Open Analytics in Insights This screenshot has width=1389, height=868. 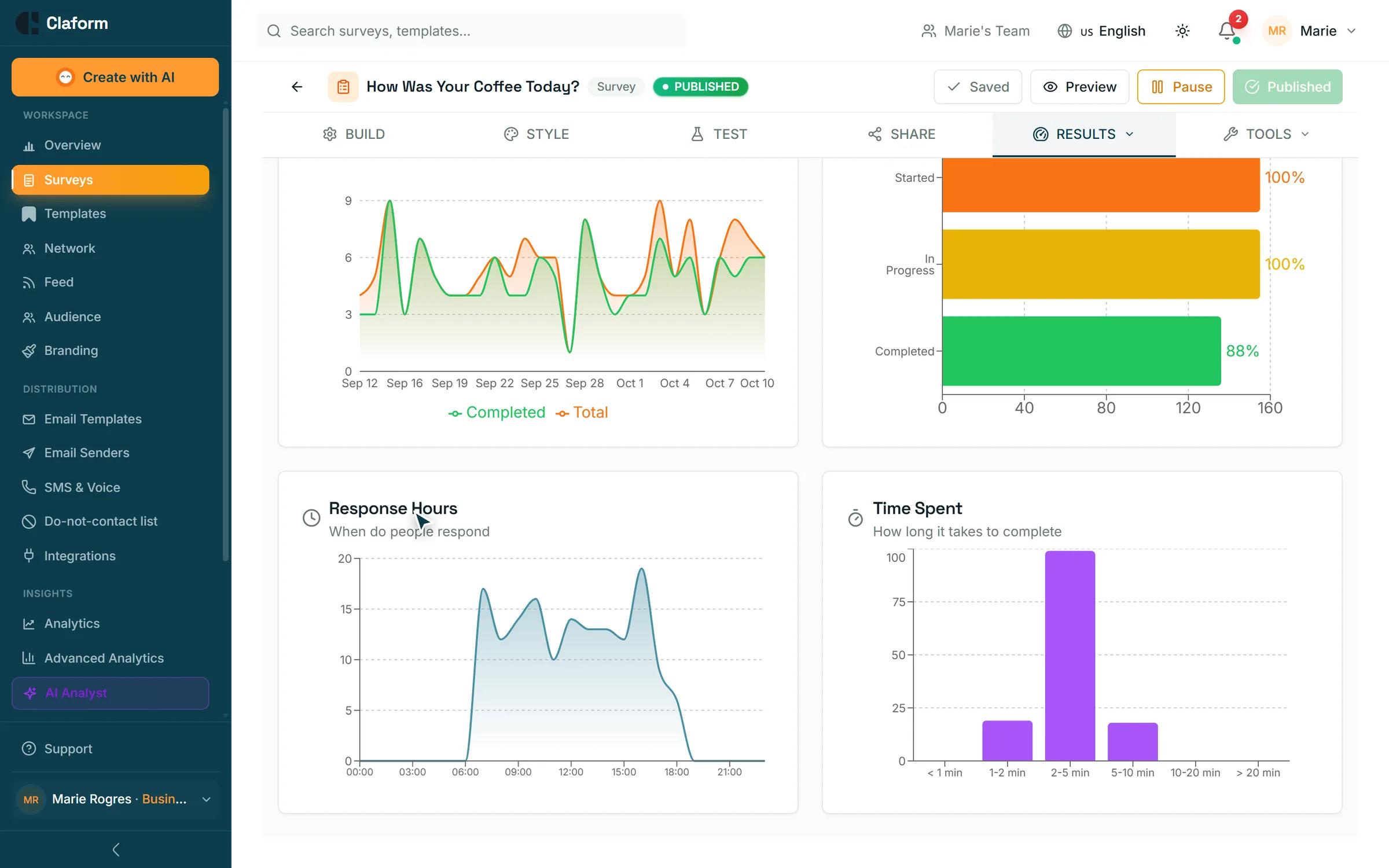[x=110, y=623]
